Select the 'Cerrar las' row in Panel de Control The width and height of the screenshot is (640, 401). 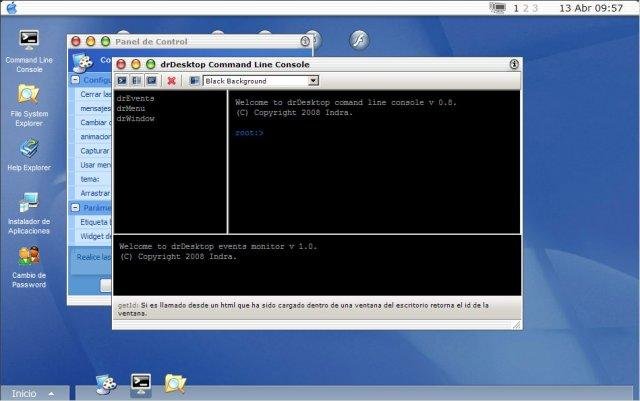tap(93, 94)
